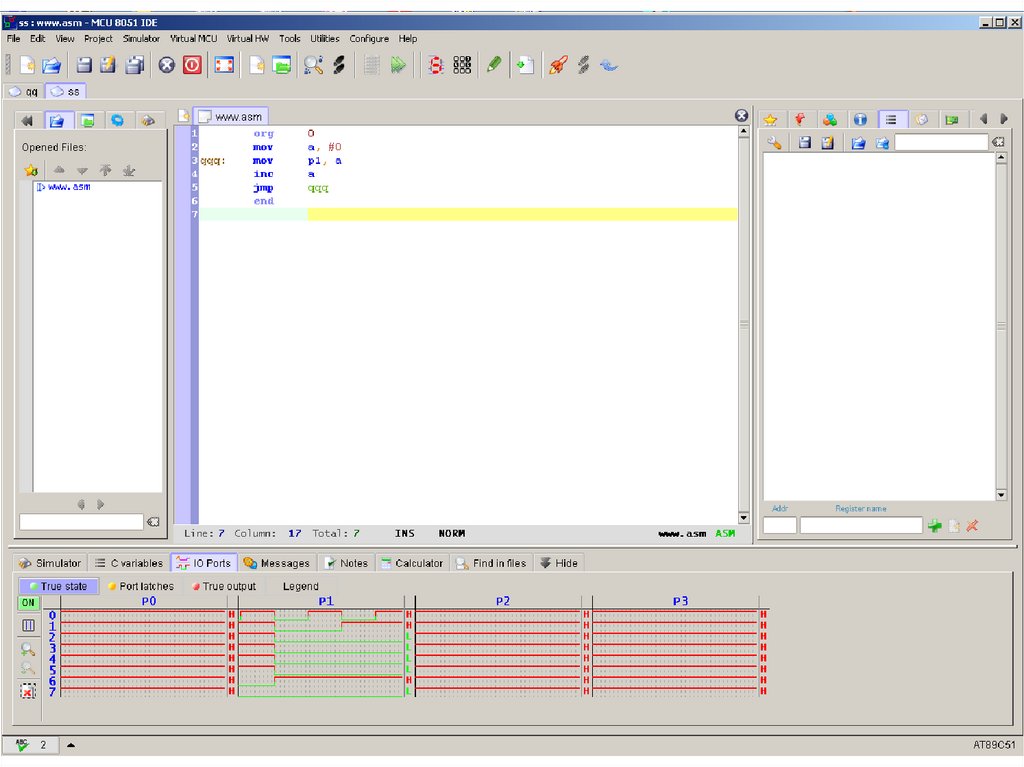Select the True output graph mode
The width and height of the screenshot is (1024, 767).
point(223,586)
